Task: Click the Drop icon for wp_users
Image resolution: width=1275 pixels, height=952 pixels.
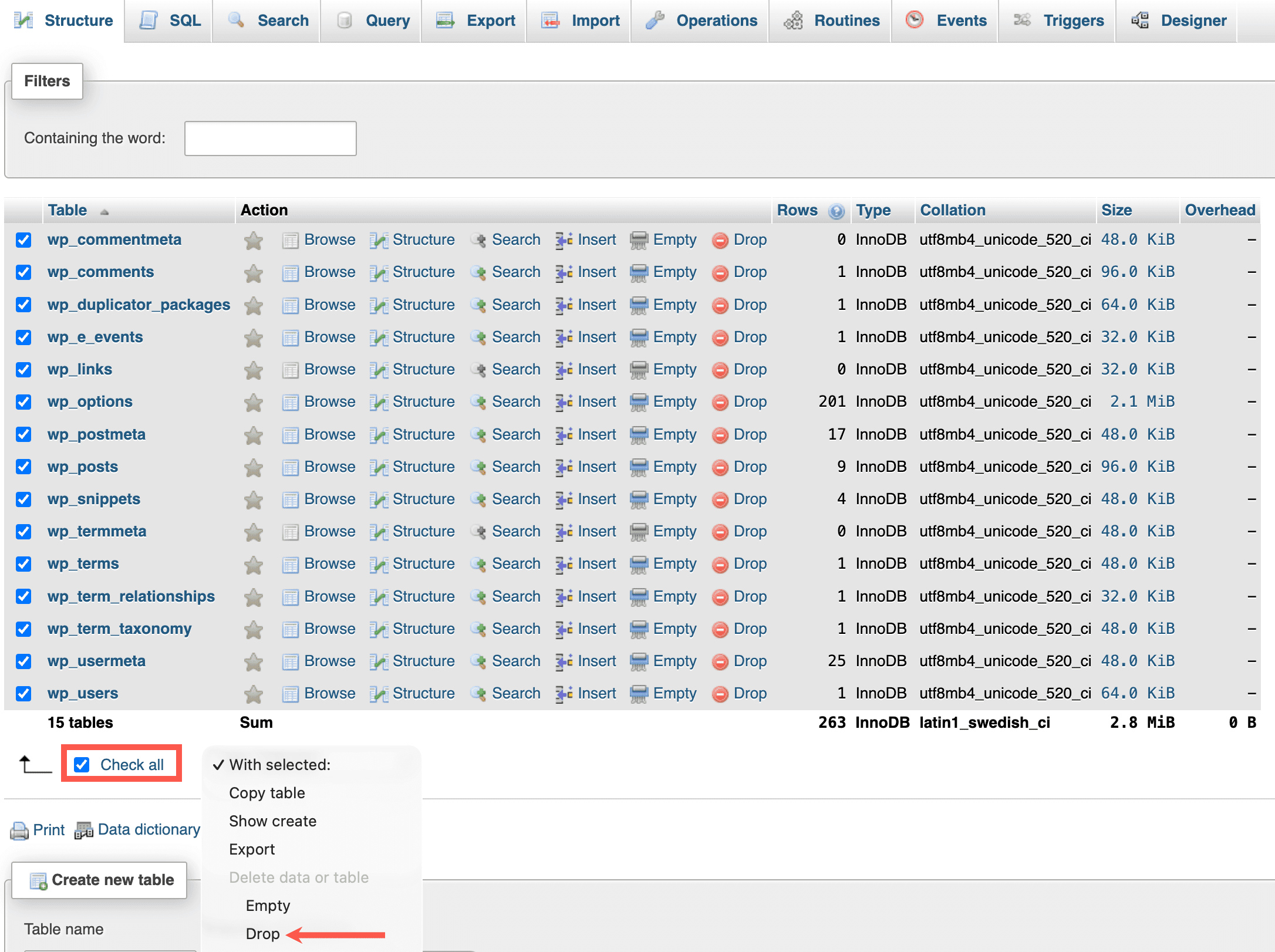Action: [720, 693]
